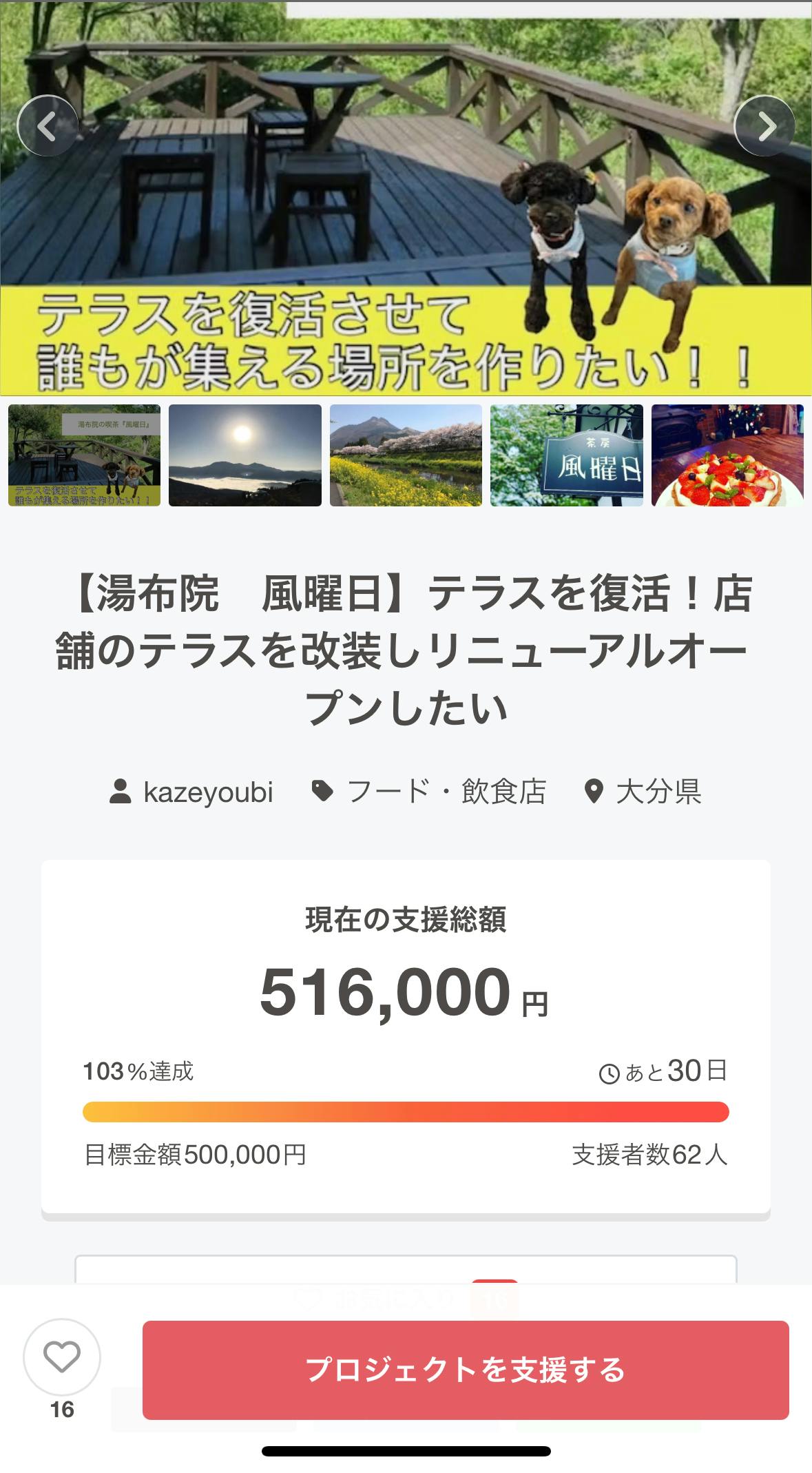Select the strawberry tart thumbnail
812x1473 pixels.
(727, 455)
